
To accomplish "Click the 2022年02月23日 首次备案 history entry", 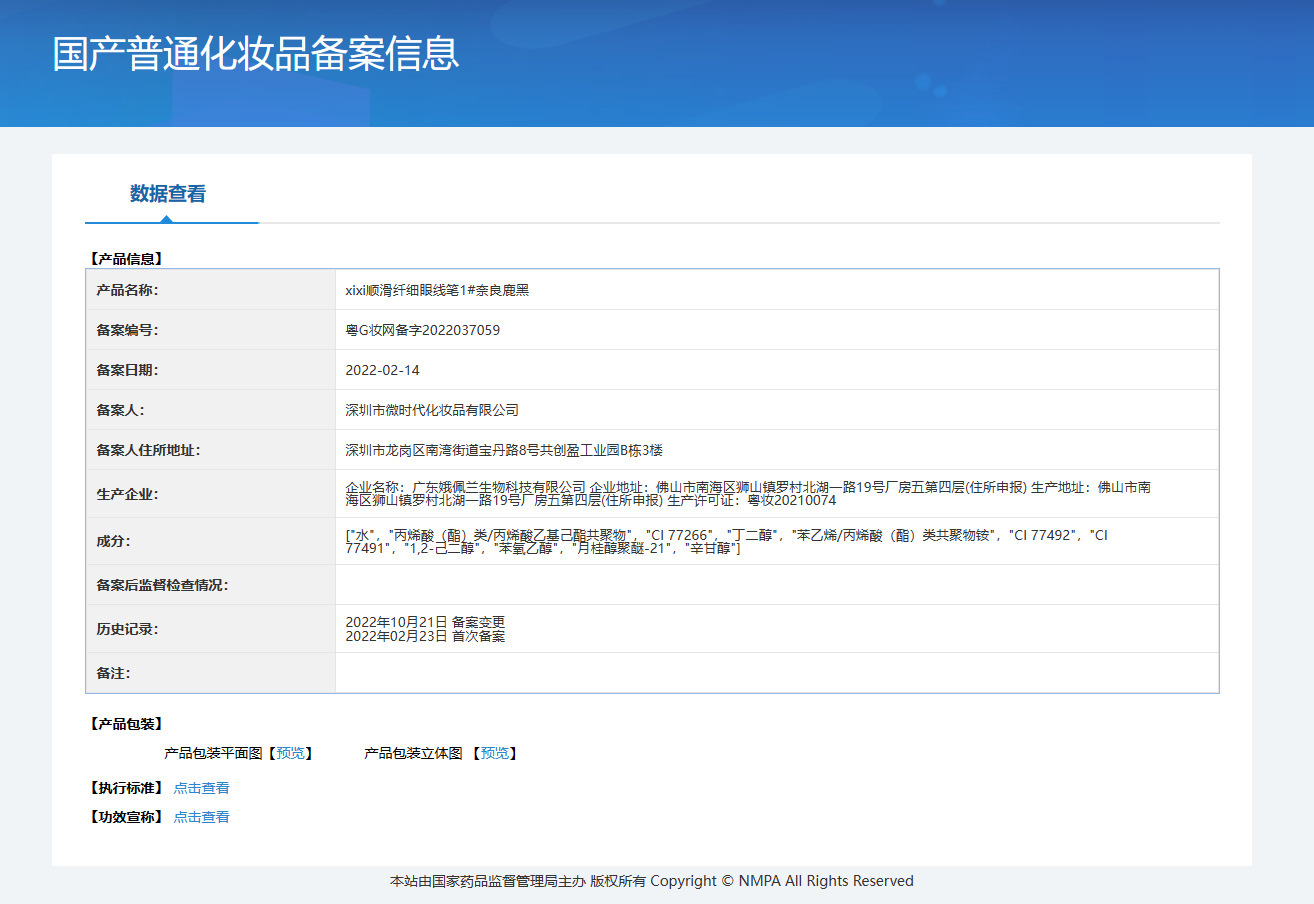I will coord(425,636).
